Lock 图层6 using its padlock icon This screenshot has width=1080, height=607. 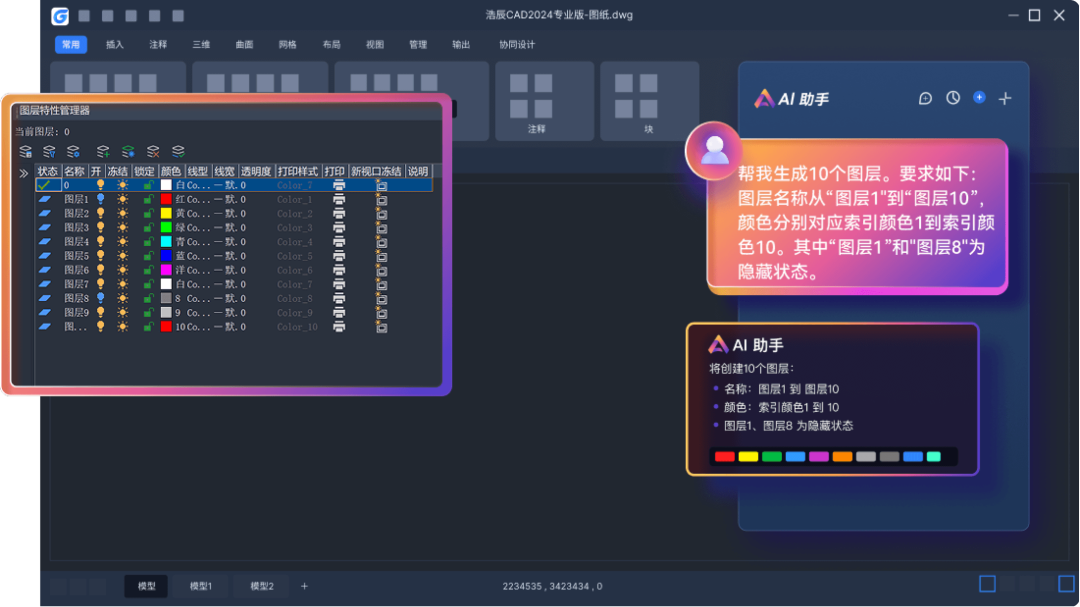pos(147,270)
